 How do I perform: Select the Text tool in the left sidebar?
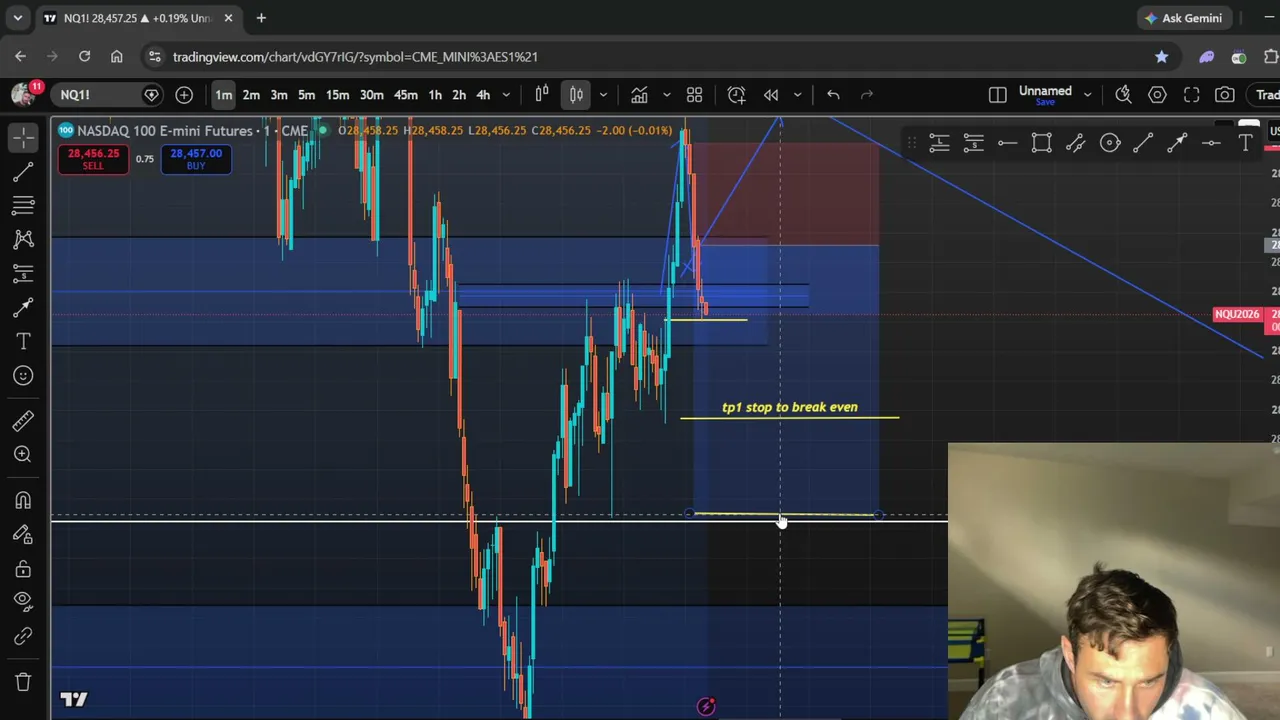pos(23,342)
